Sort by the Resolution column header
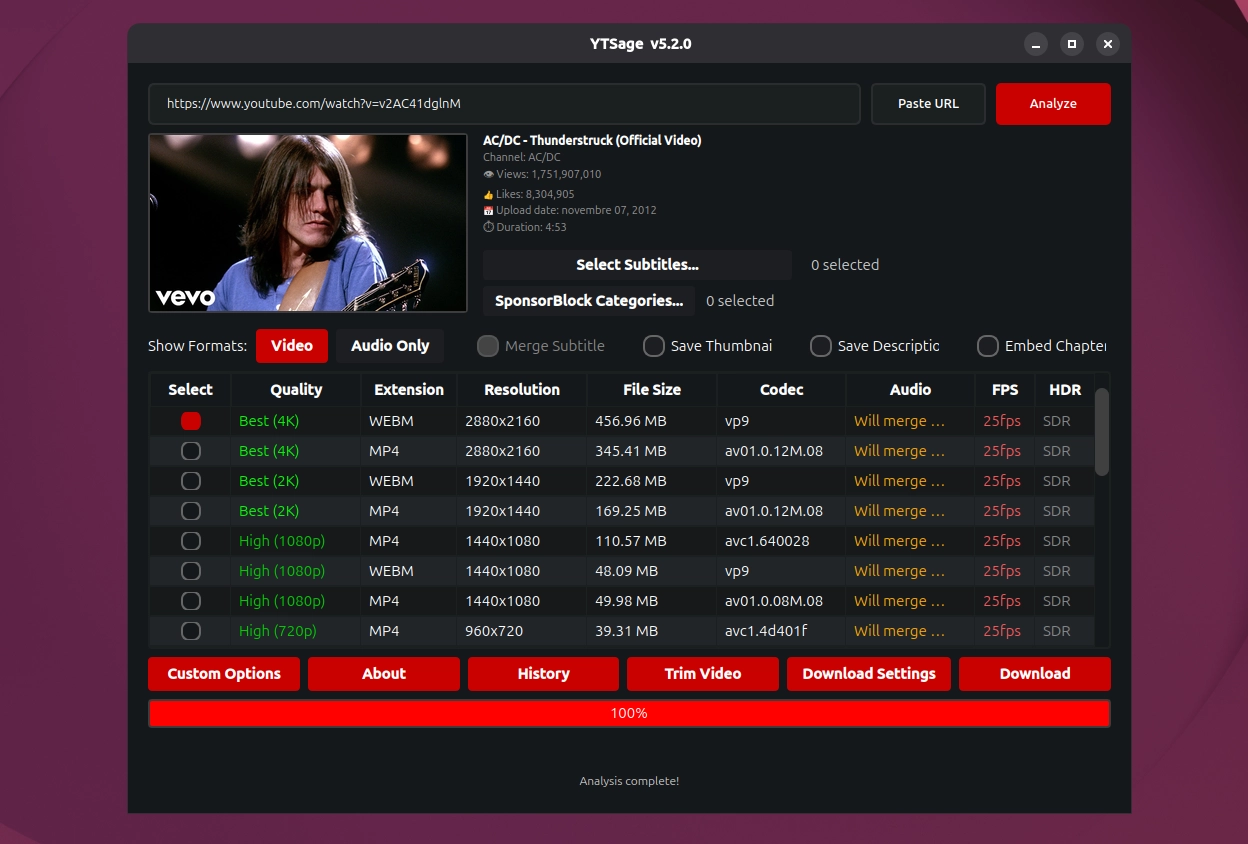The image size is (1248, 844). coord(522,390)
